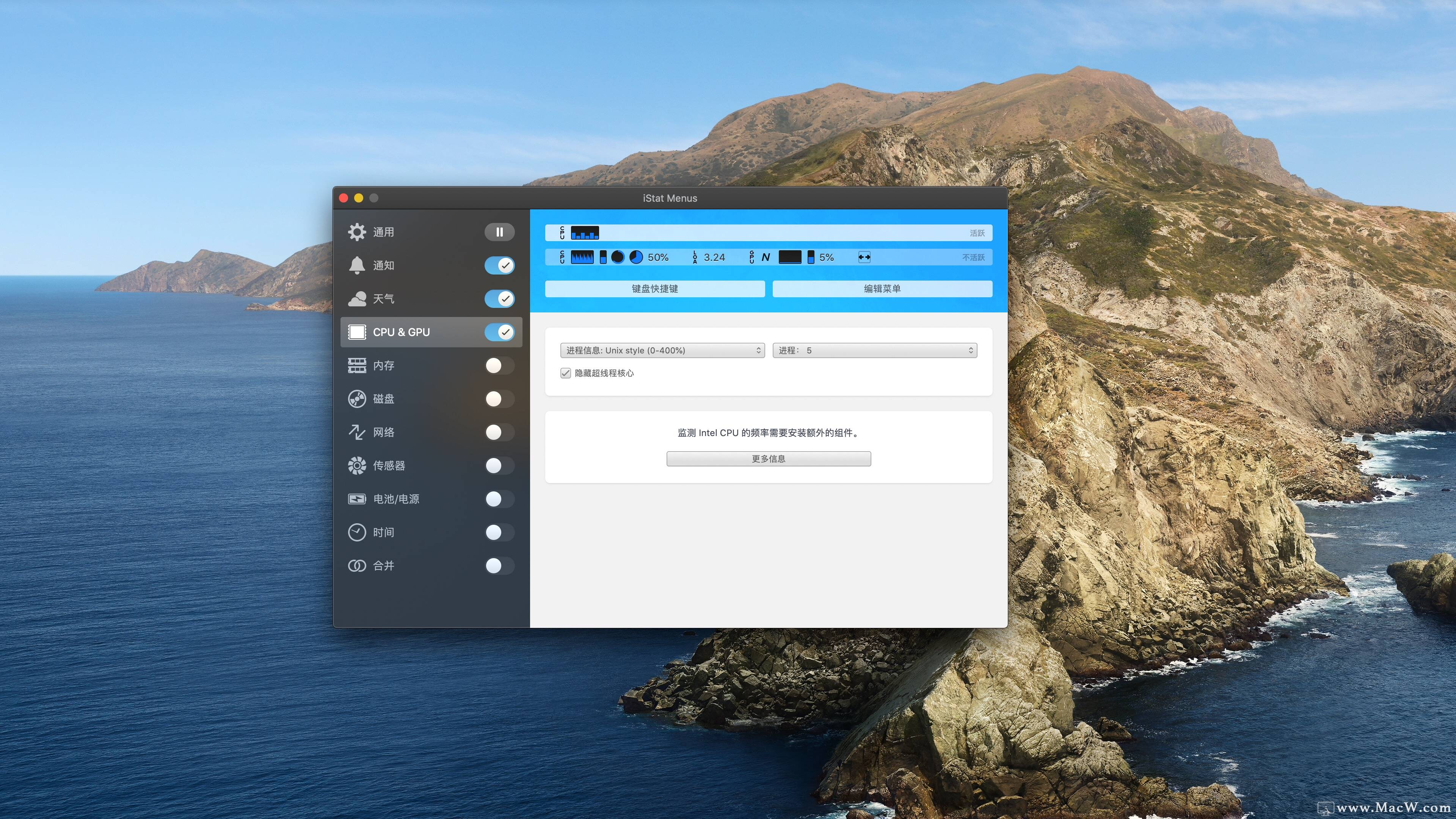
Task: Open the 进程信息 Unix style dropdown
Action: [x=662, y=350]
